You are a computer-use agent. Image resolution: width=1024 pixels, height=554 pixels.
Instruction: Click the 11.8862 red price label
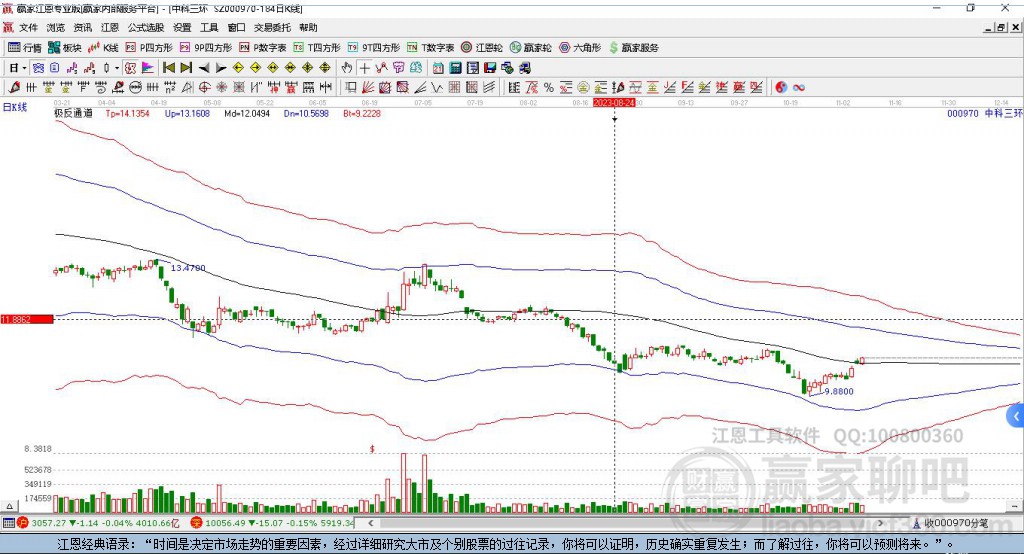pos(27,319)
